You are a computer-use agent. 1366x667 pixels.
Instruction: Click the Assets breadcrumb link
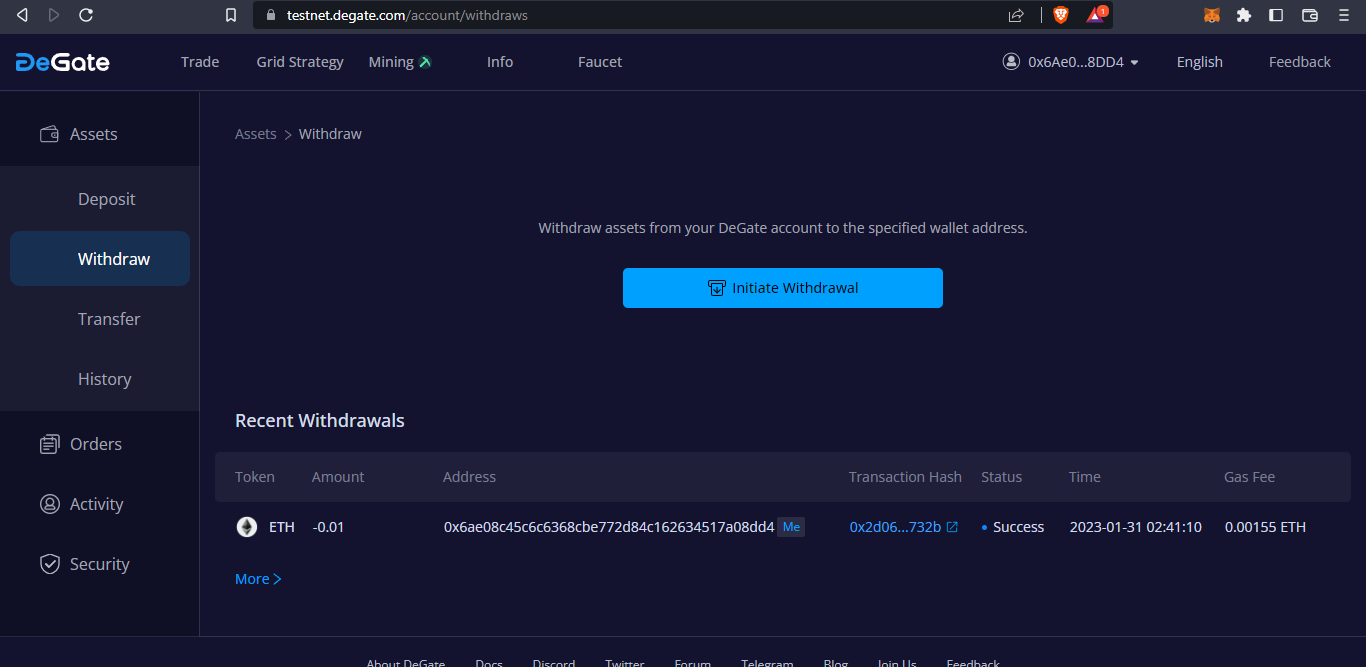click(256, 134)
